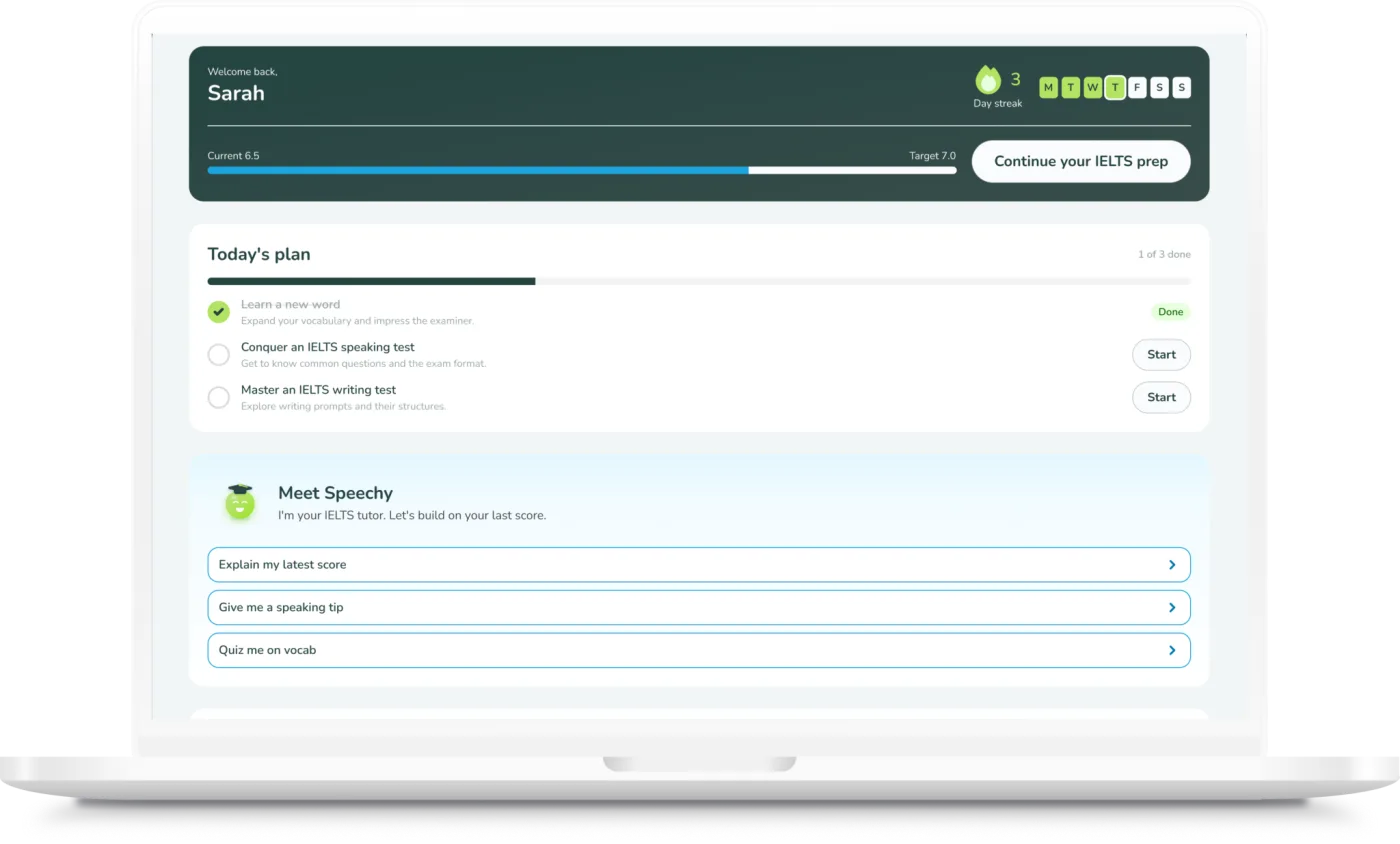The image size is (1400, 844).
Task: Choose Give me a speaking tip prompt
Action: (699, 607)
